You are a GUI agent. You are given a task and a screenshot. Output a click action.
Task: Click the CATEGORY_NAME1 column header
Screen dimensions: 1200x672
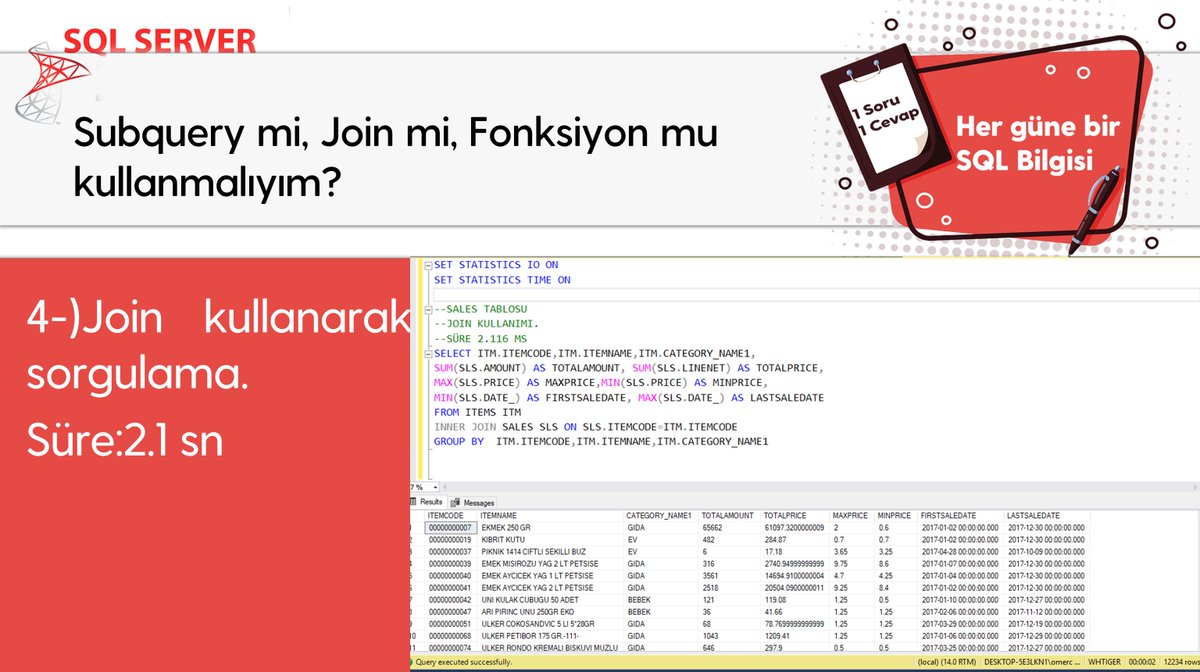[x=660, y=515]
